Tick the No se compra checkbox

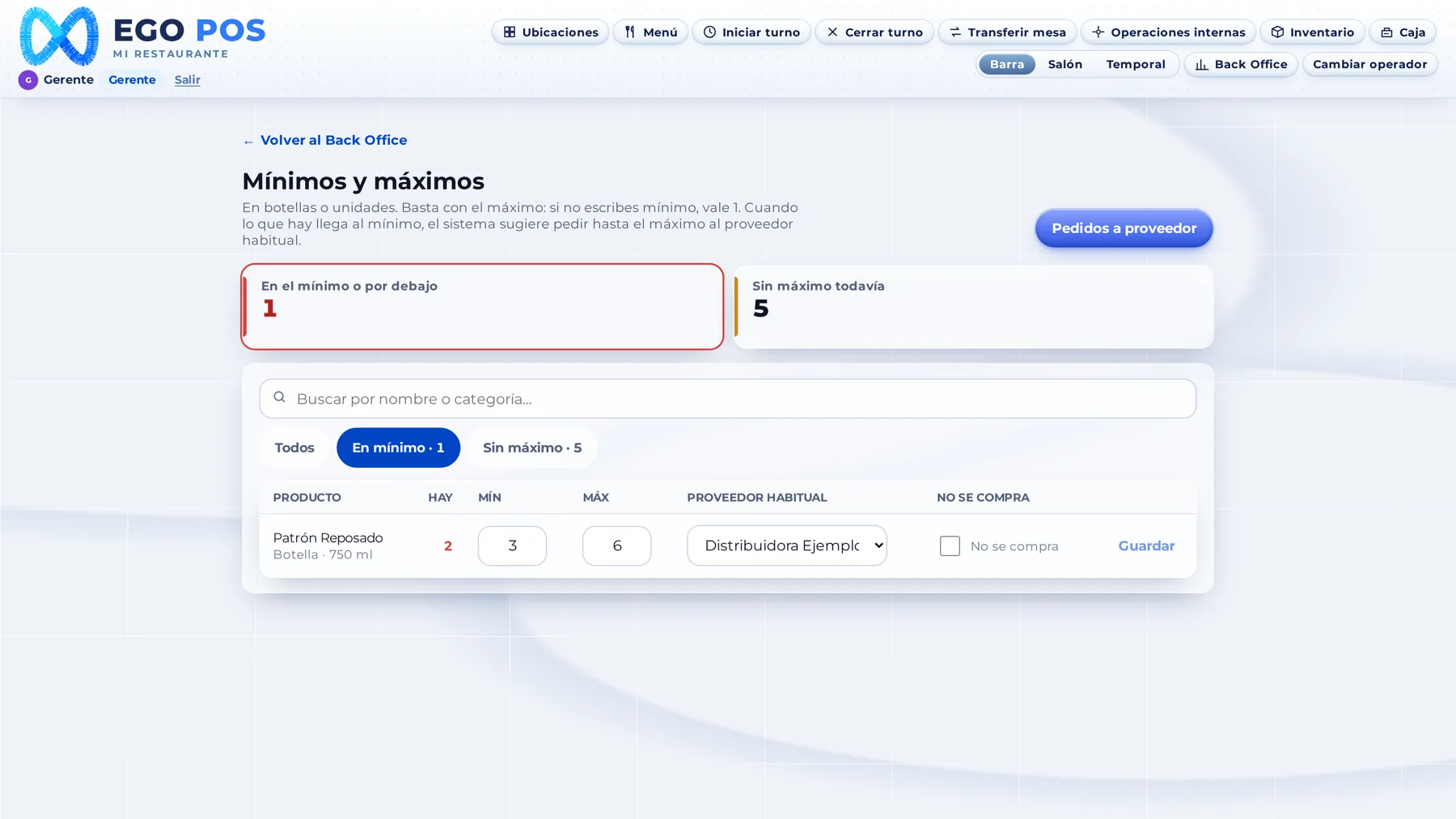[x=950, y=546]
